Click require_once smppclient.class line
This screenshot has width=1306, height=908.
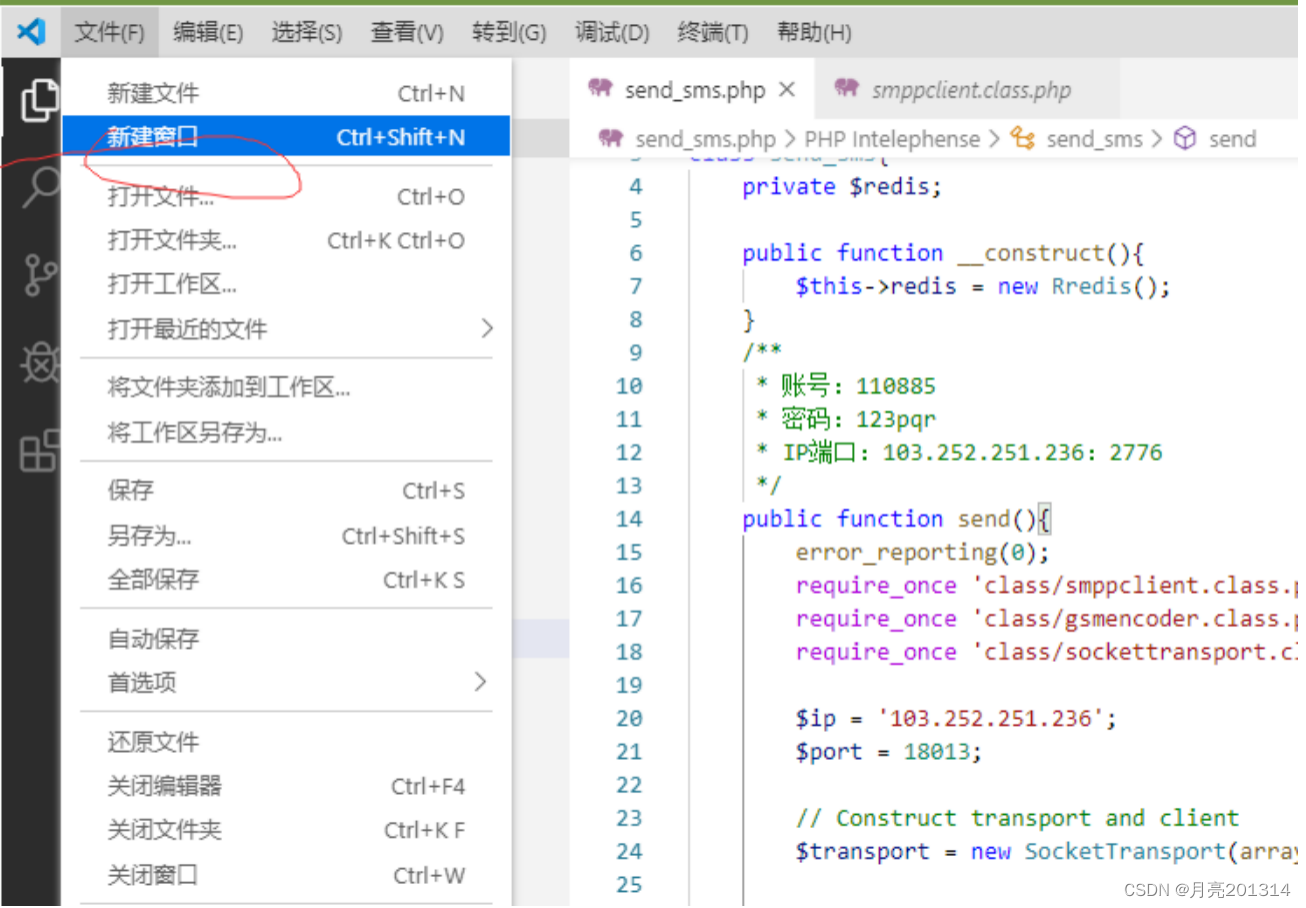point(1046,585)
